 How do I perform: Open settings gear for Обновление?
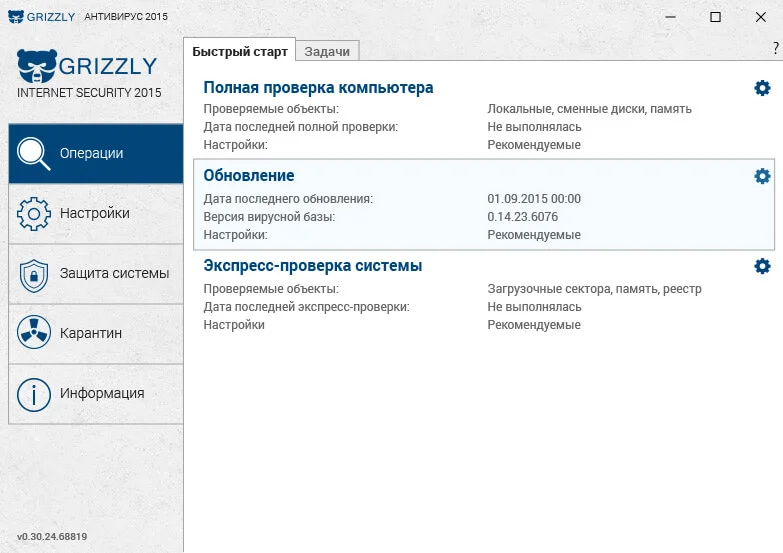tap(762, 176)
